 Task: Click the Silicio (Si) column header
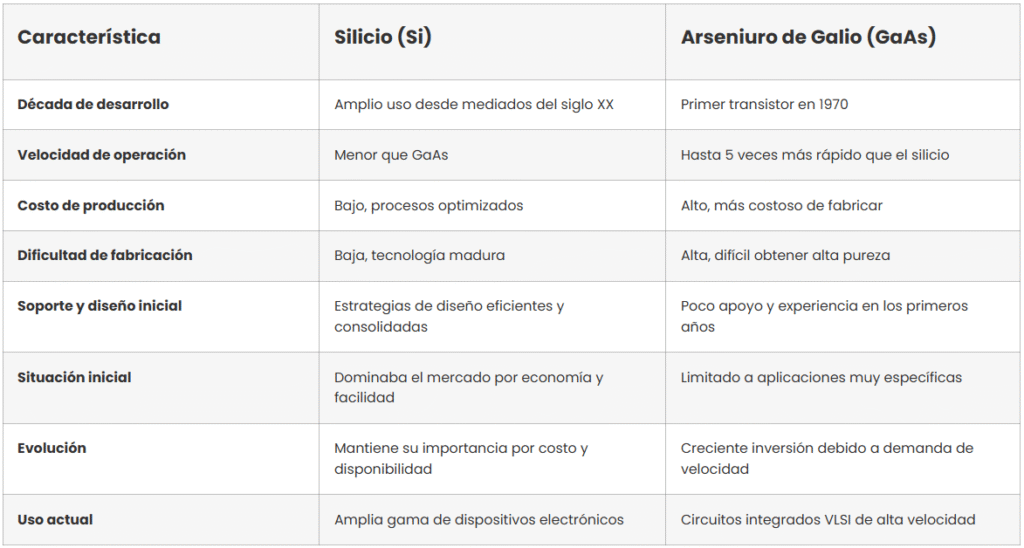pyautogui.click(x=383, y=37)
